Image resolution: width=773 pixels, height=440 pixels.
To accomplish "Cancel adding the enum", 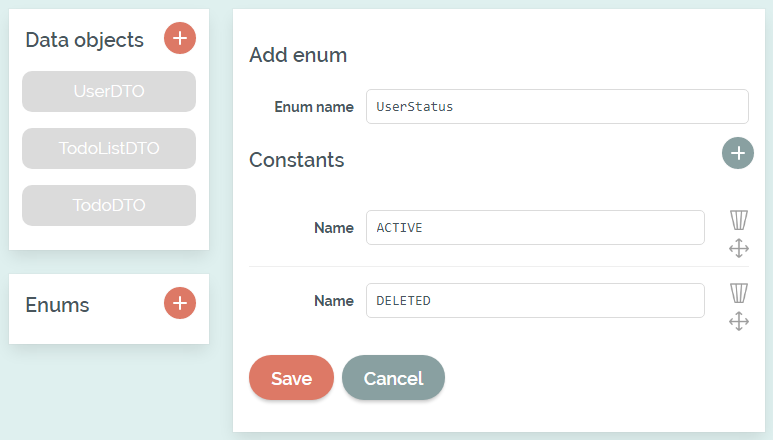I will point(393,378).
